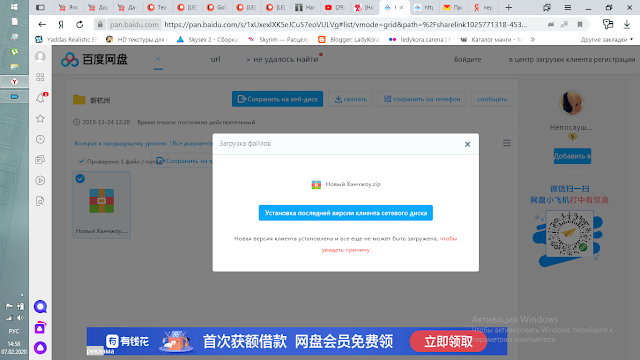640x360 pixels.
Task: Install the latest network disk client
Action: [x=346, y=213]
